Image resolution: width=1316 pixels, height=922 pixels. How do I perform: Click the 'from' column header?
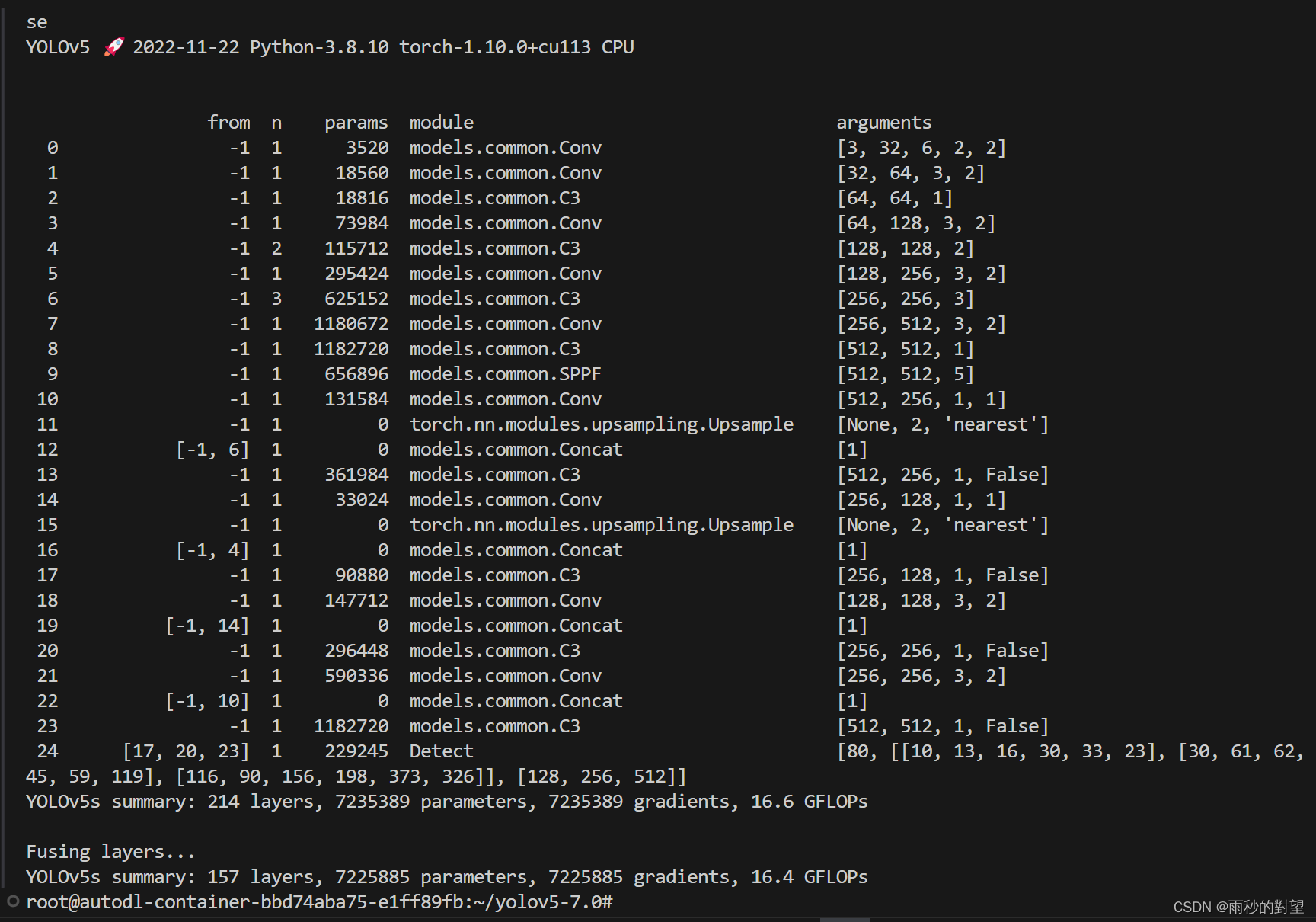coord(228,123)
